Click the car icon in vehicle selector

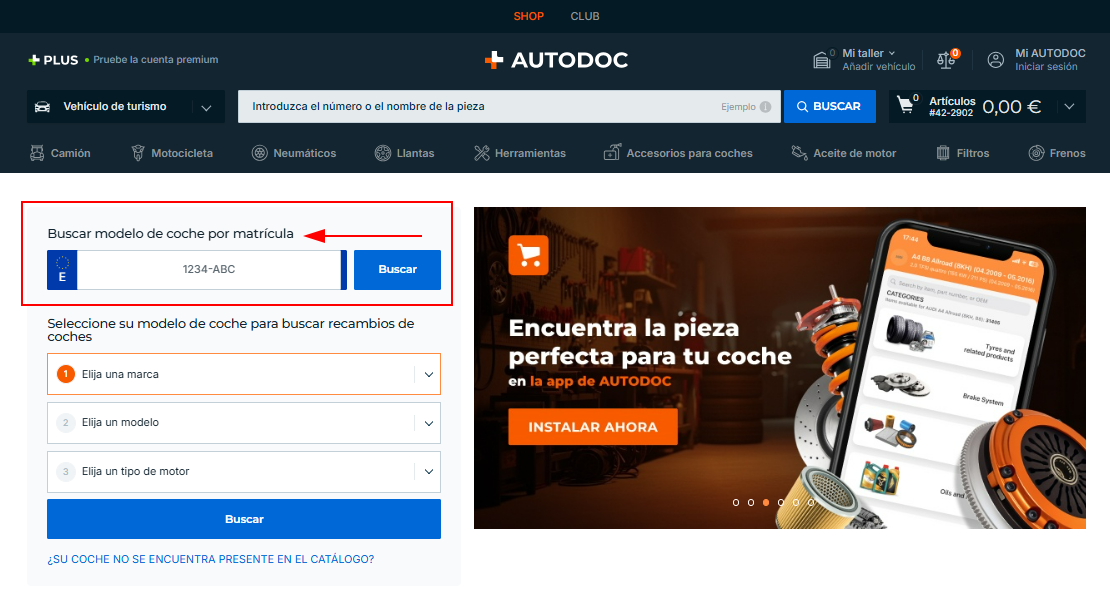42,107
